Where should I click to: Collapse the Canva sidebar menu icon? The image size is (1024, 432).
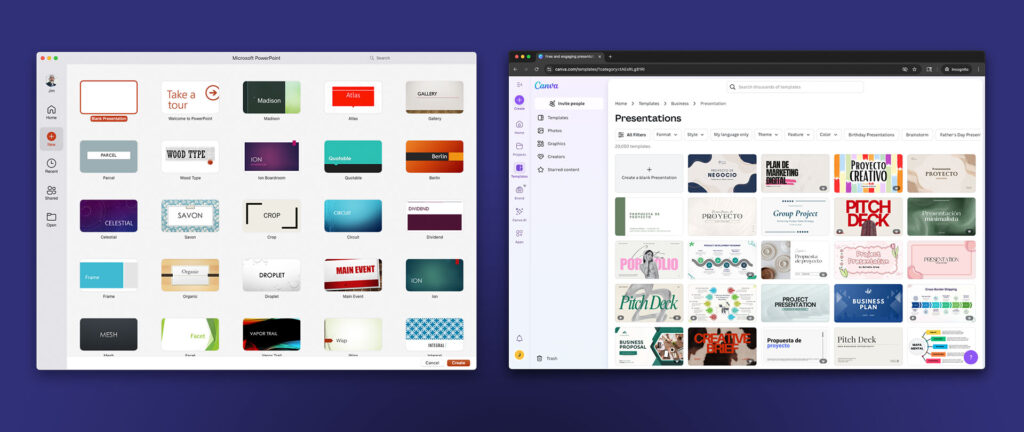519,85
